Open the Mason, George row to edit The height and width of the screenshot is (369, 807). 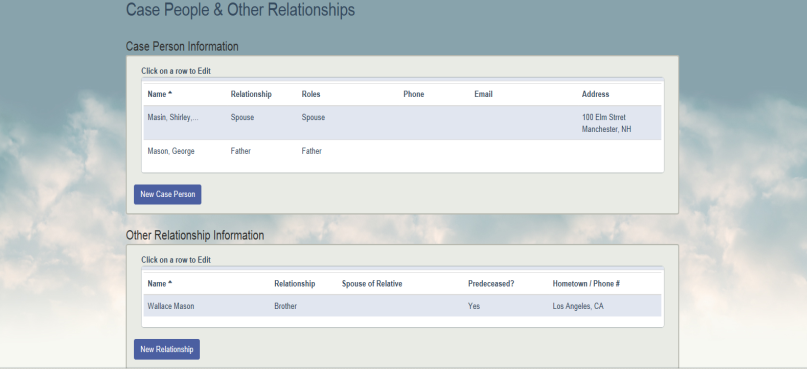(402, 151)
